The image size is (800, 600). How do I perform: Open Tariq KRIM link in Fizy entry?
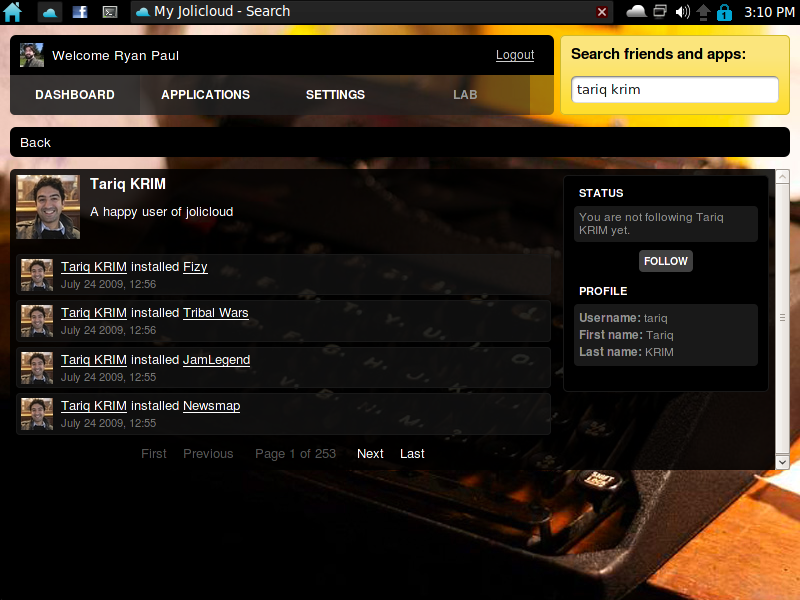(x=94, y=267)
